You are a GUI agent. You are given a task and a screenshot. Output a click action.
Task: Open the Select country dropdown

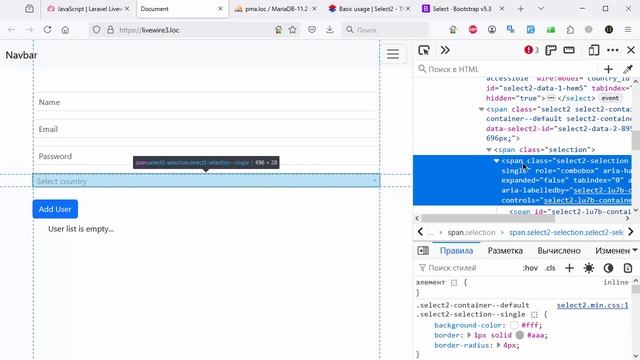tap(206, 181)
